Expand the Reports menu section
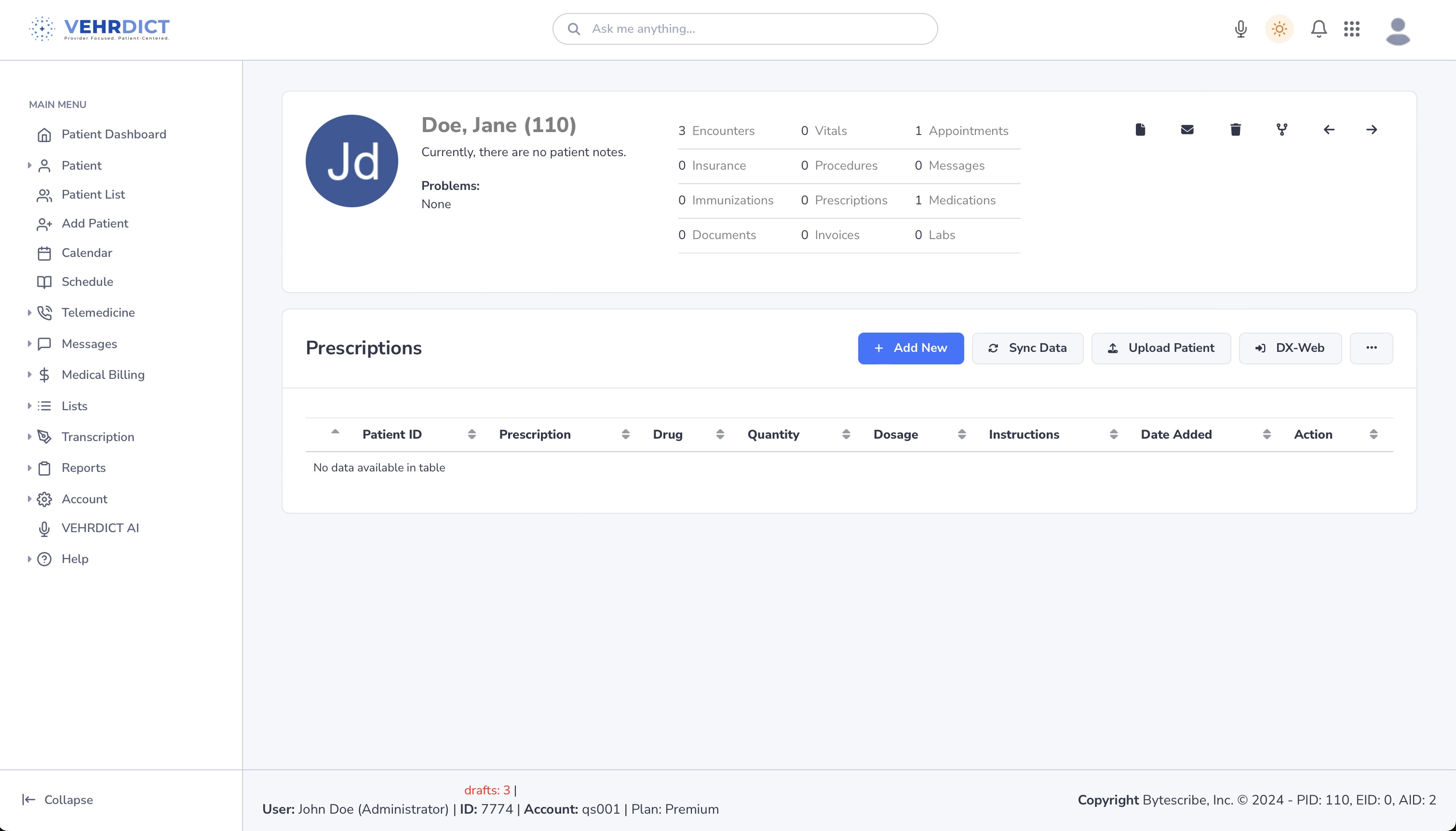 point(83,468)
